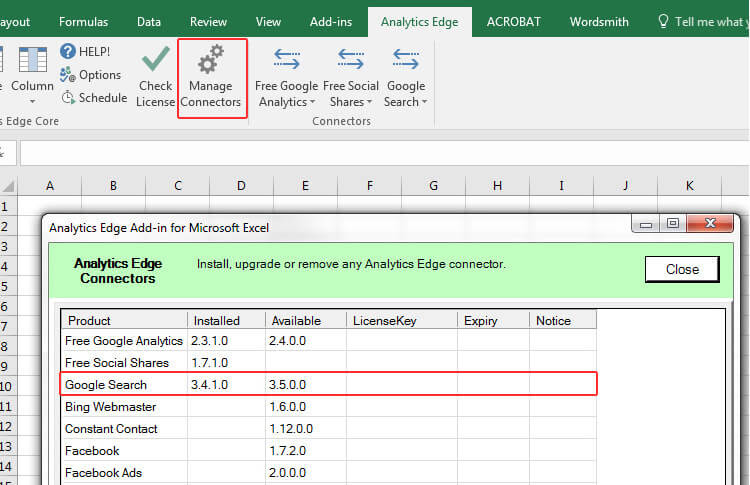Click the formula bar input field
This screenshot has width=750, height=485.
pyautogui.click(x=385, y=153)
